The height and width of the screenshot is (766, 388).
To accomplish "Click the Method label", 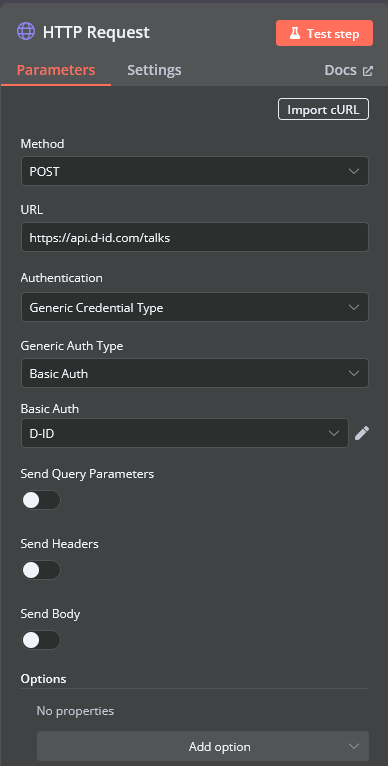I will 43,144.
